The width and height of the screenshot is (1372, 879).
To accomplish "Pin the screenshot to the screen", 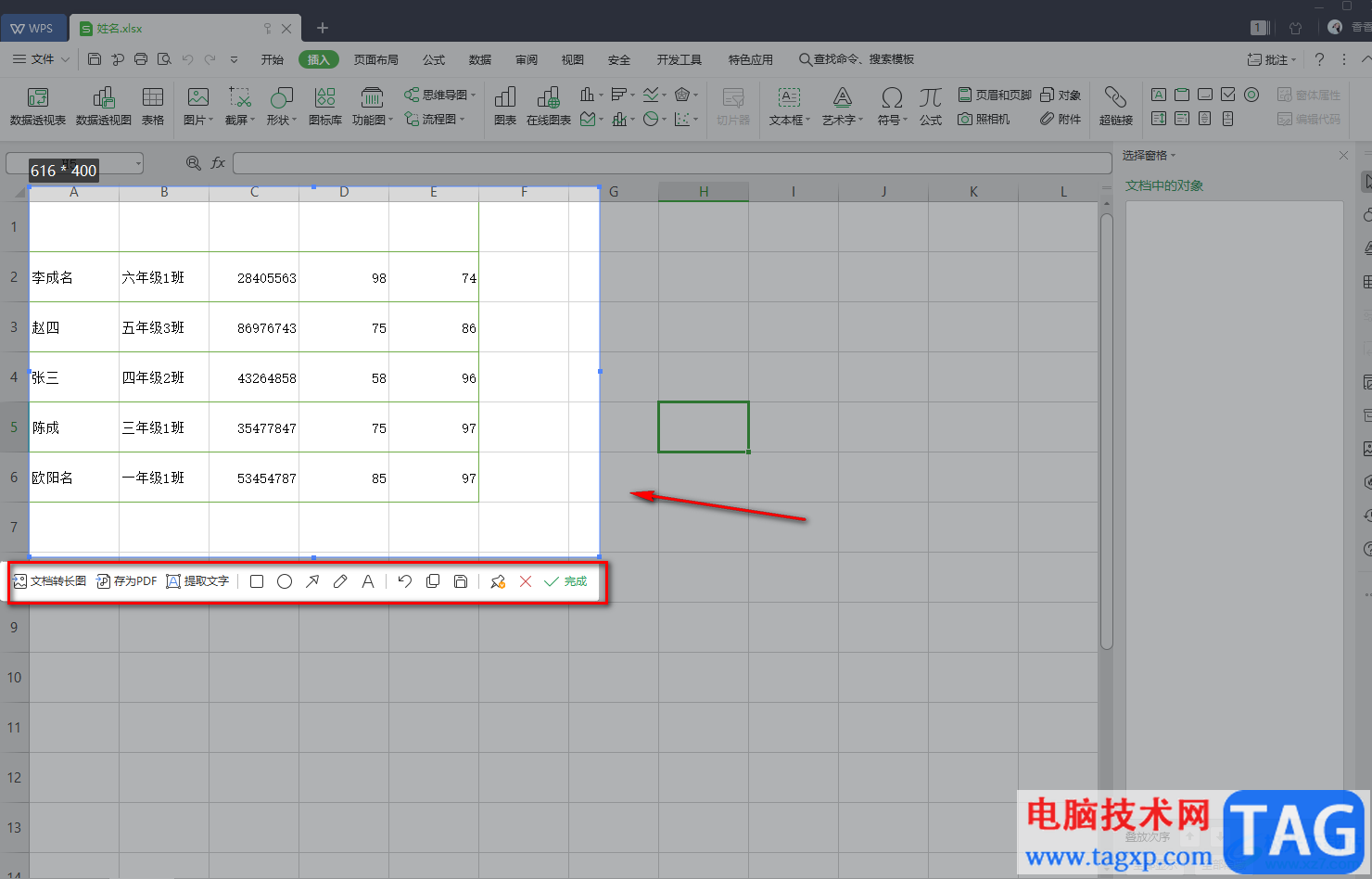I will coord(498,581).
